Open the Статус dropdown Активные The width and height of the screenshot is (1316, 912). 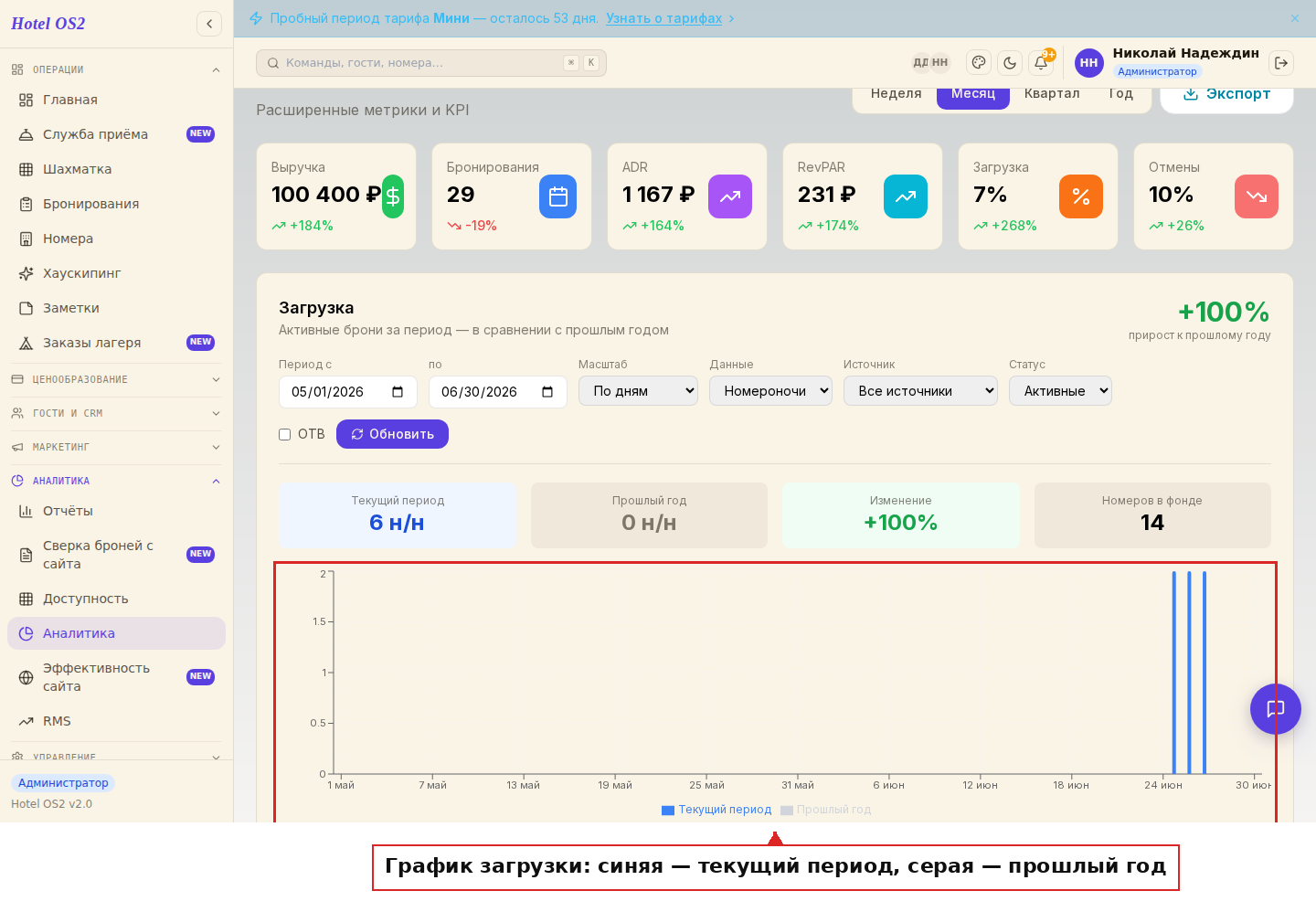pyautogui.click(x=1060, y=391)
